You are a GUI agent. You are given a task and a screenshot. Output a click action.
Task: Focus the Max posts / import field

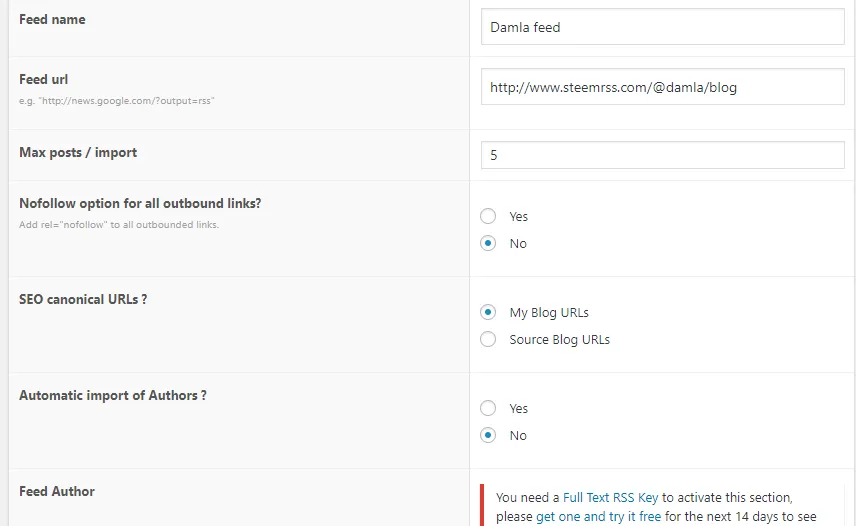[662, 155]
